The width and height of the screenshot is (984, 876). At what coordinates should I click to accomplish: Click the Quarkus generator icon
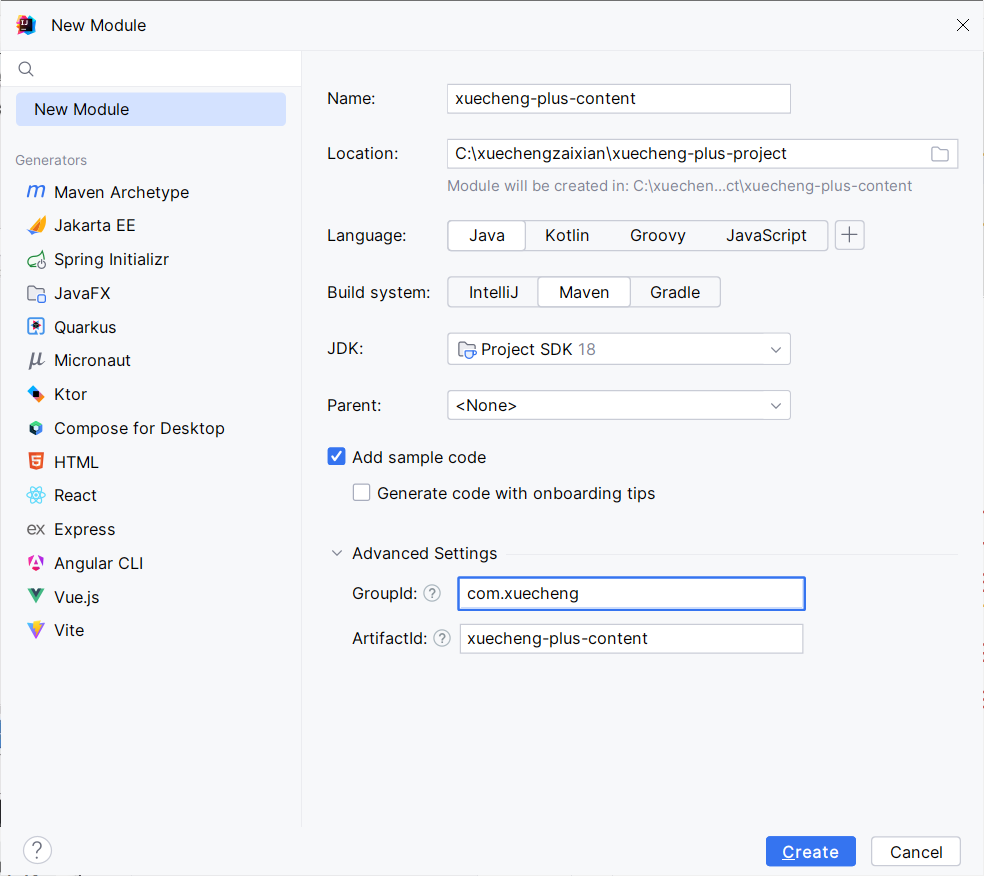(36, 327)
